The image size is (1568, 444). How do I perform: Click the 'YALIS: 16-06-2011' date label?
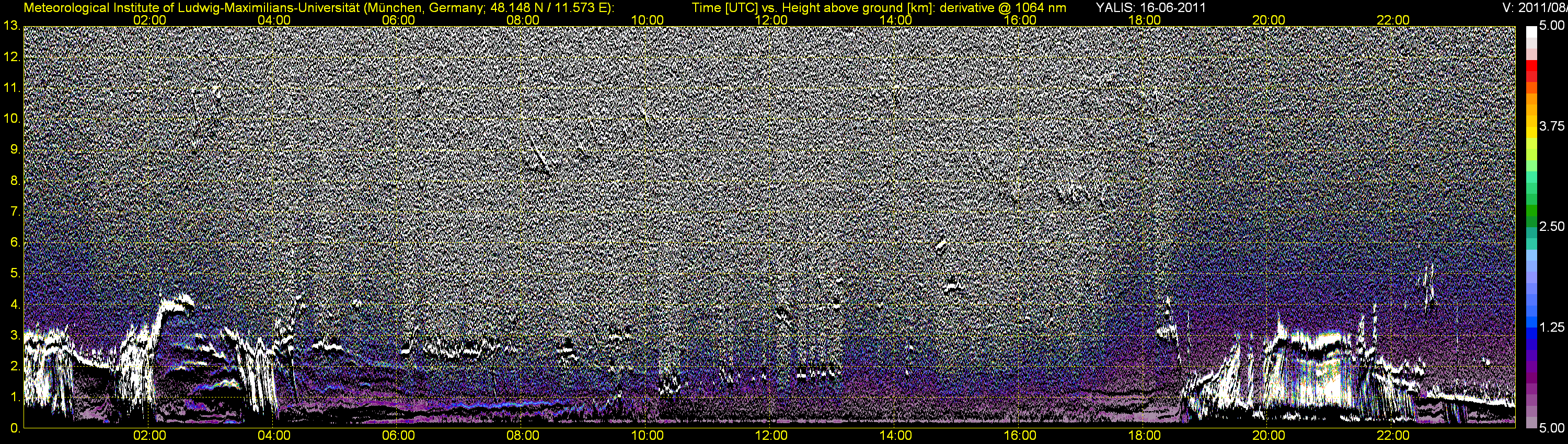click(1150, 8)
